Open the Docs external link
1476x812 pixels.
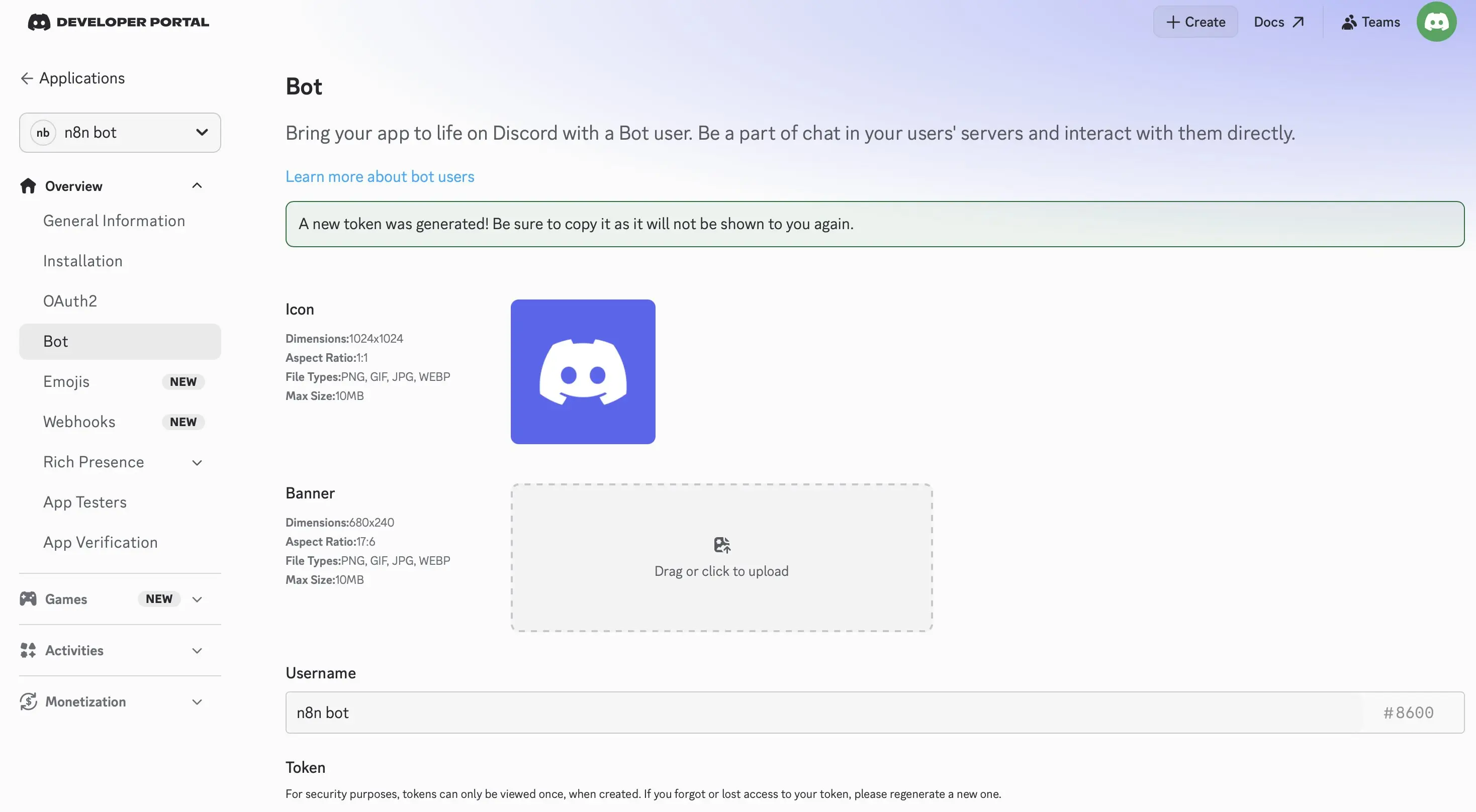1279,21
